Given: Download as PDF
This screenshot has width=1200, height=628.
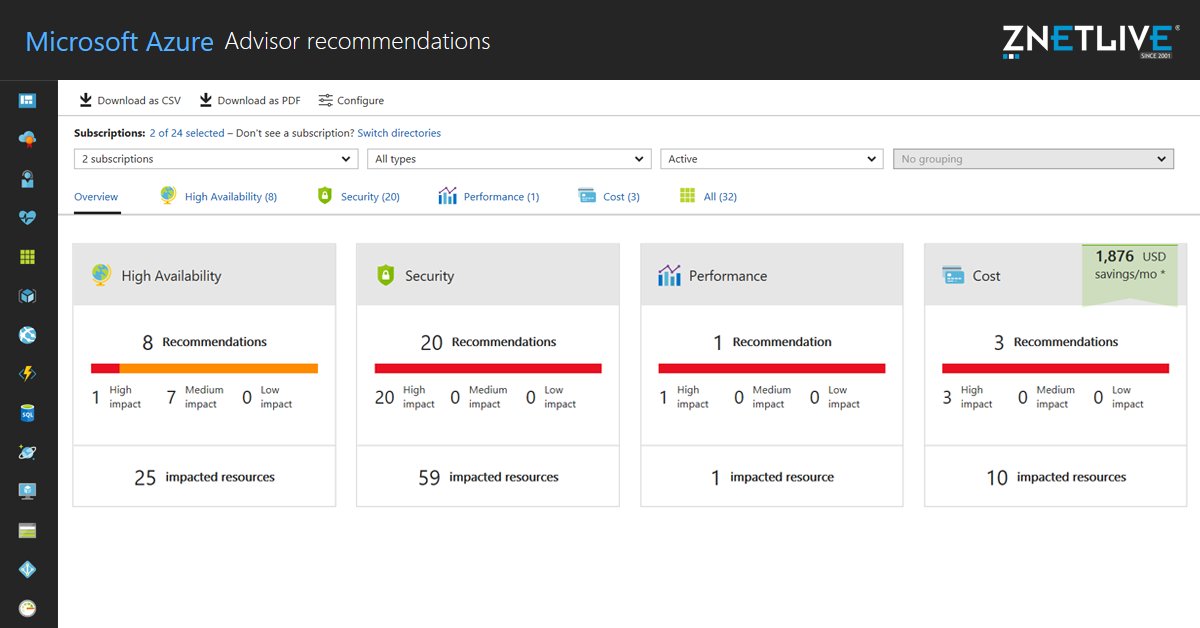Looking at the screenshot, I should pyautogui.click(x=250, y=100).
